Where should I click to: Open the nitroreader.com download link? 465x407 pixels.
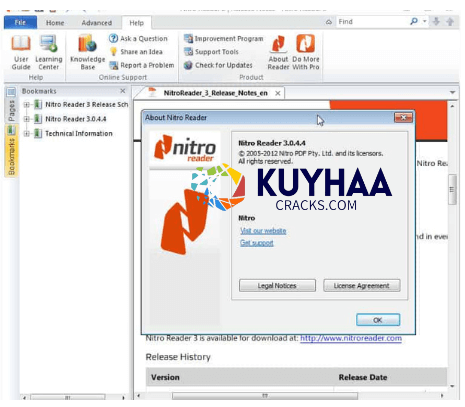click(x=351, y=338)
